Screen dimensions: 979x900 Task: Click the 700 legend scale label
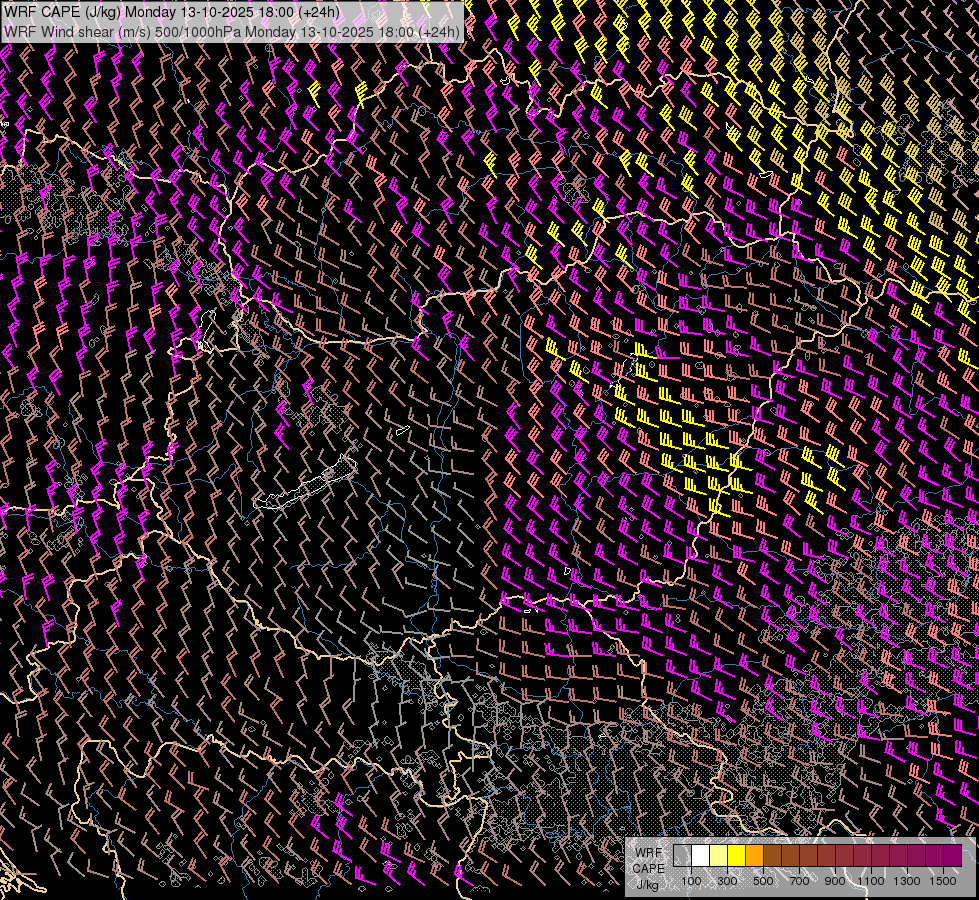(x=799, y=881)
